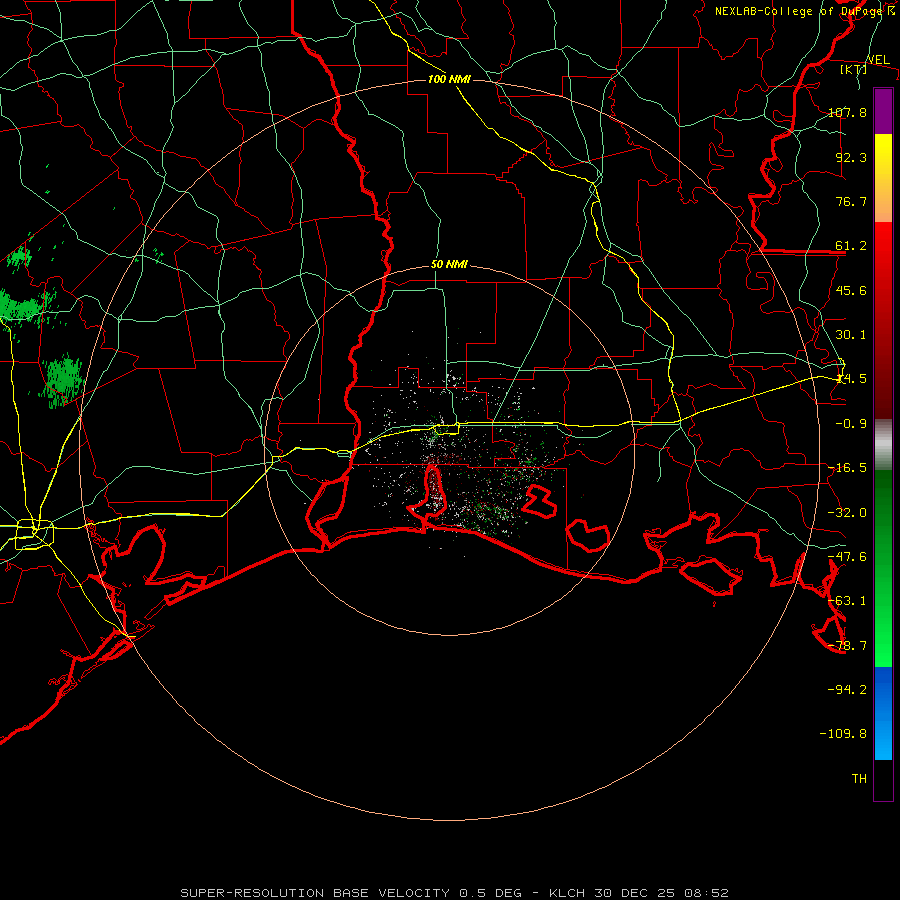The width and height of the screenshot is (900, 900).
Task: Select the 45.6 velocity scale value
Action: point(851,290)
